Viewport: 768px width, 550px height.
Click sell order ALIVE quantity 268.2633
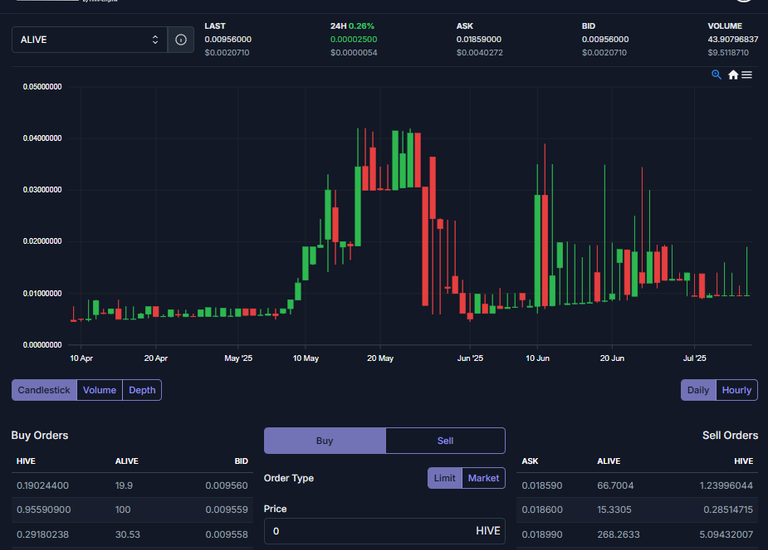click(x=618, y=534)
